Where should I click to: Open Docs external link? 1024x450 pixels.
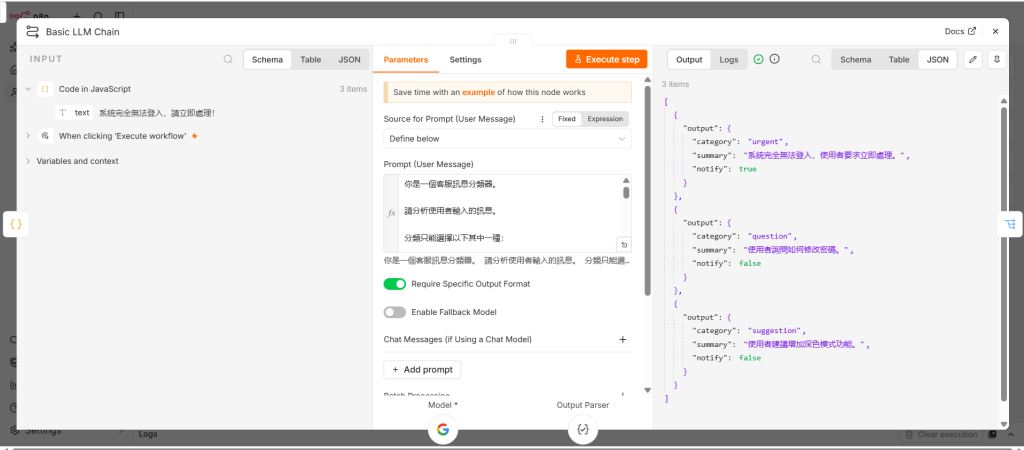click(x=961, y=31)
